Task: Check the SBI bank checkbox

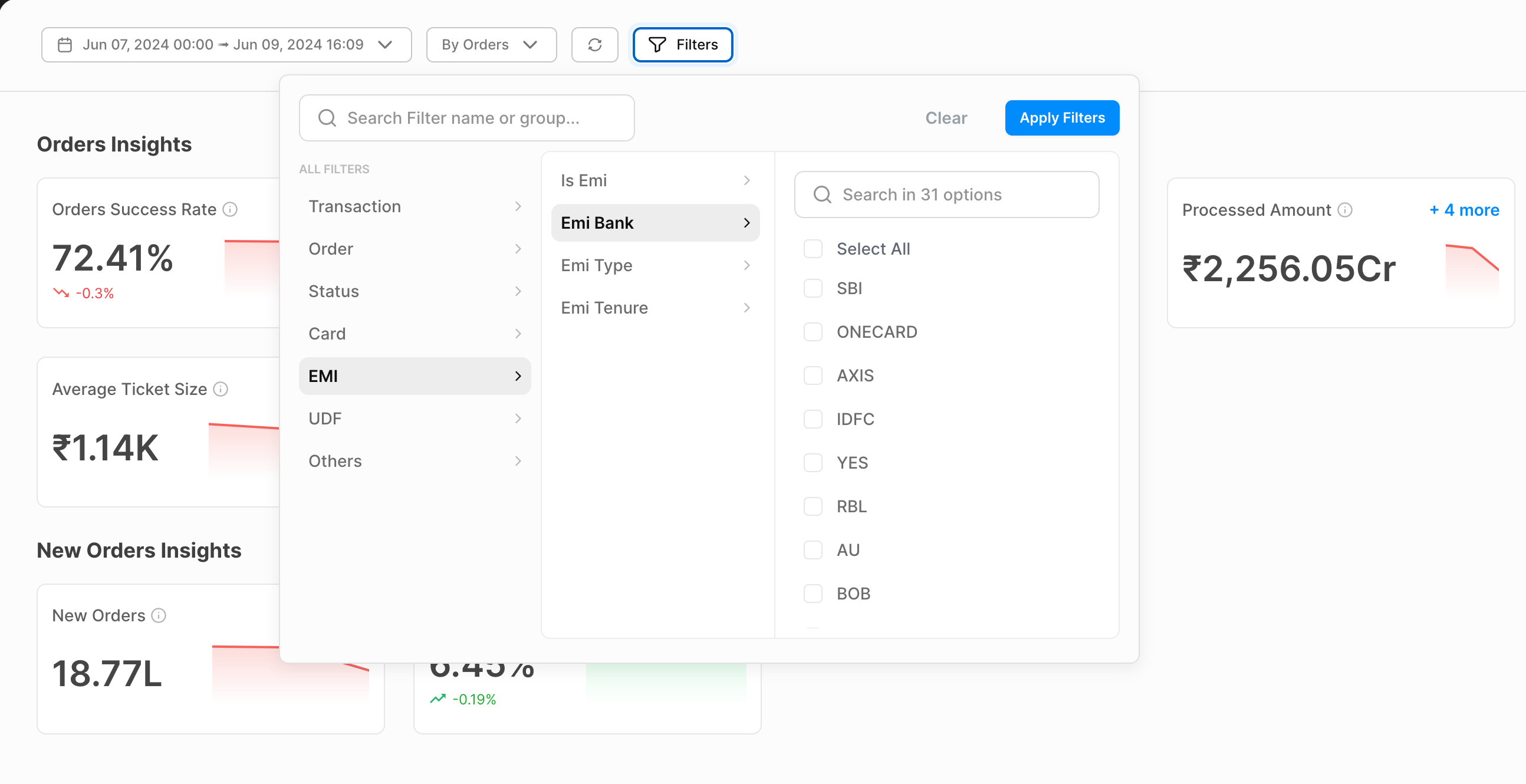Action: point(813,288)
